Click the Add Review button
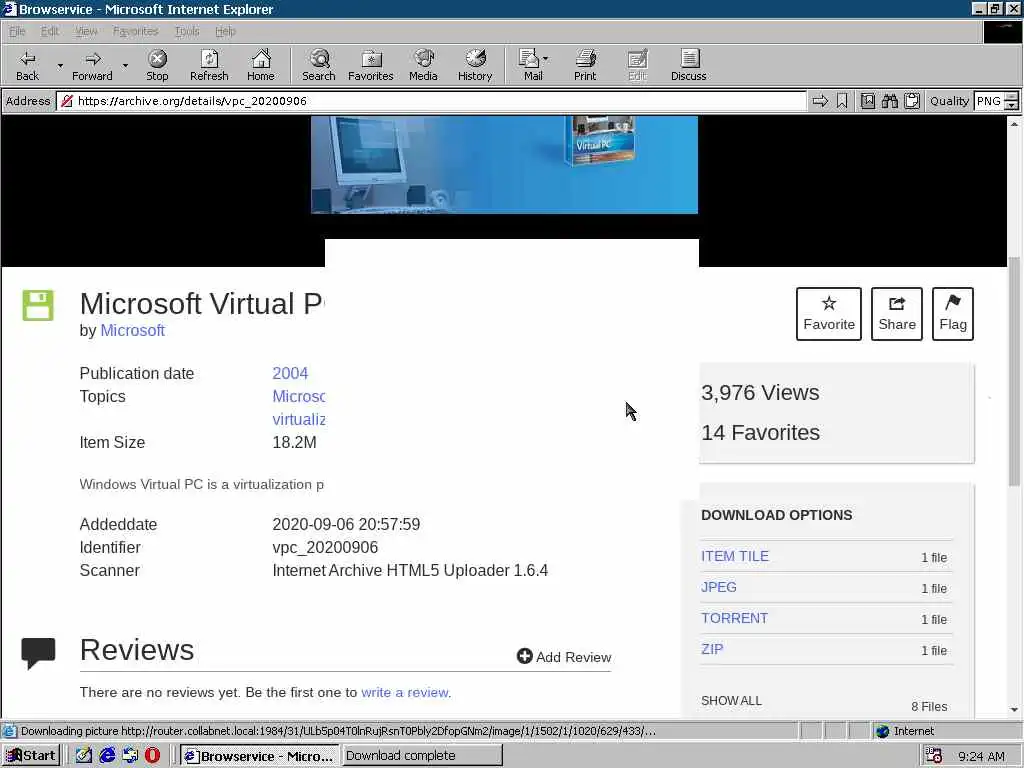Screen dimensions: 1024x768 [564, 656]
